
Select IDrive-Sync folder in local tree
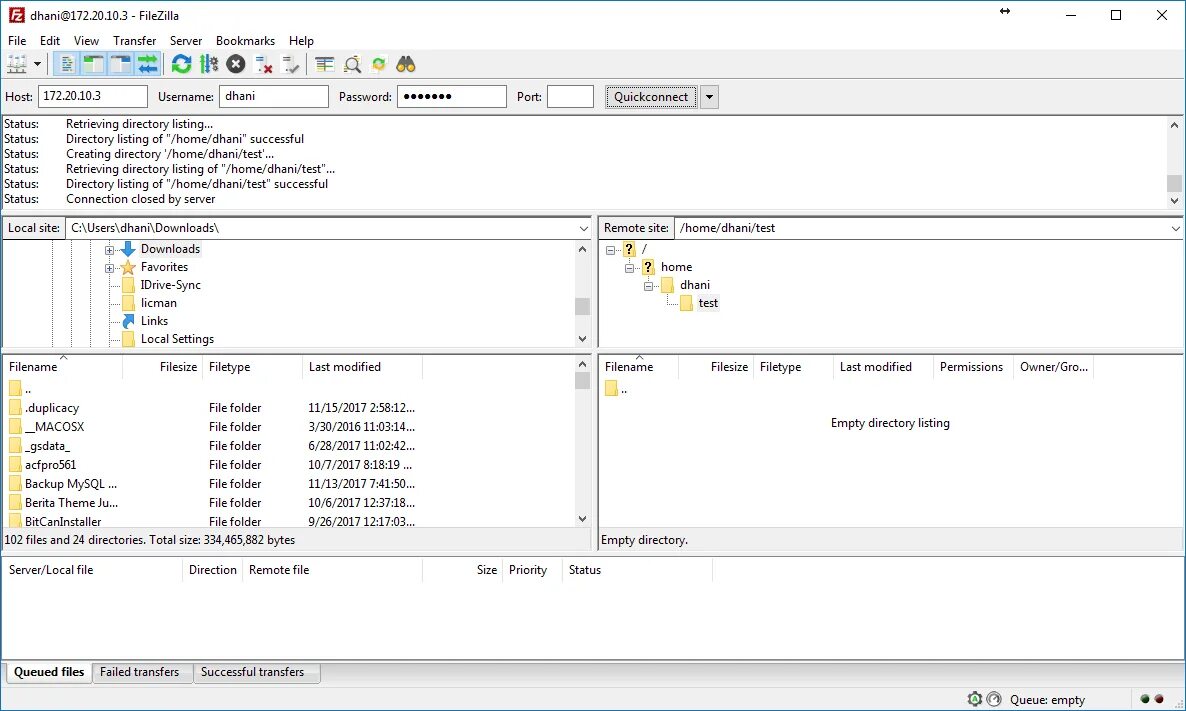point(170,285)
